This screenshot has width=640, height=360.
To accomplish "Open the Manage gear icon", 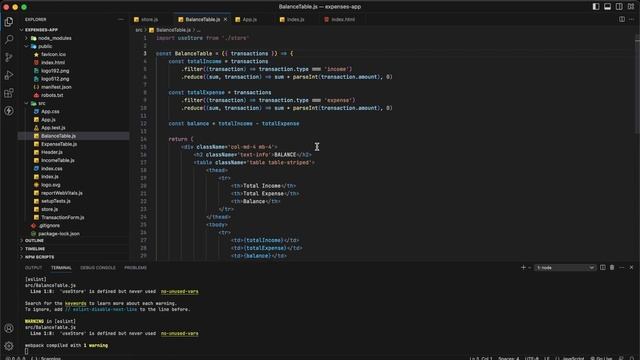I will pos(9,346).
